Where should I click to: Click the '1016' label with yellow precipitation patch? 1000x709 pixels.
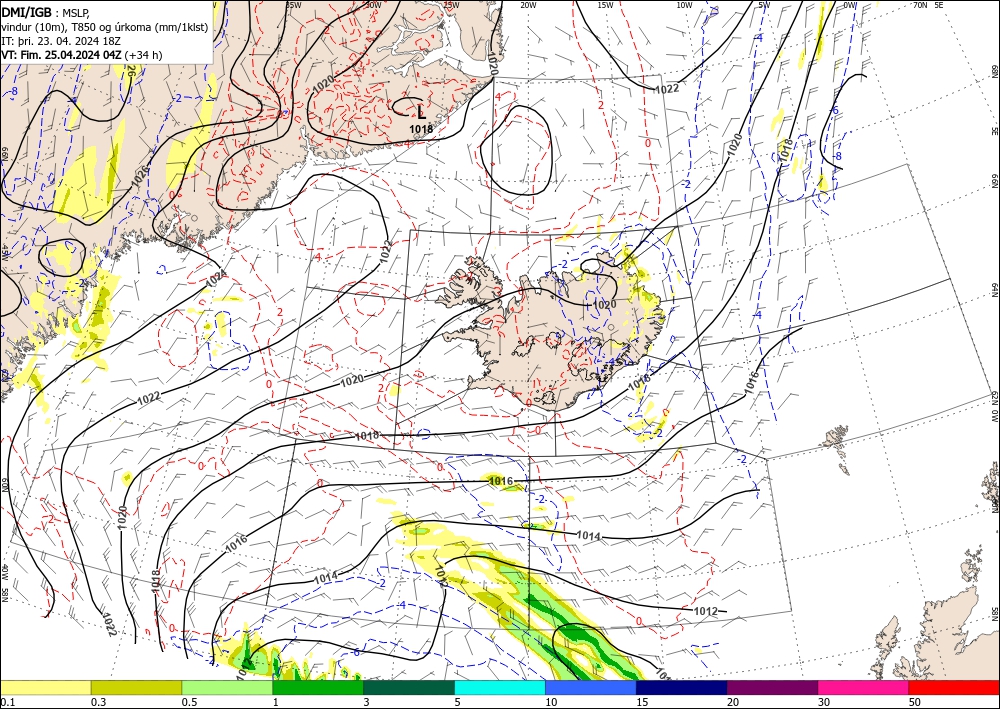501,481
